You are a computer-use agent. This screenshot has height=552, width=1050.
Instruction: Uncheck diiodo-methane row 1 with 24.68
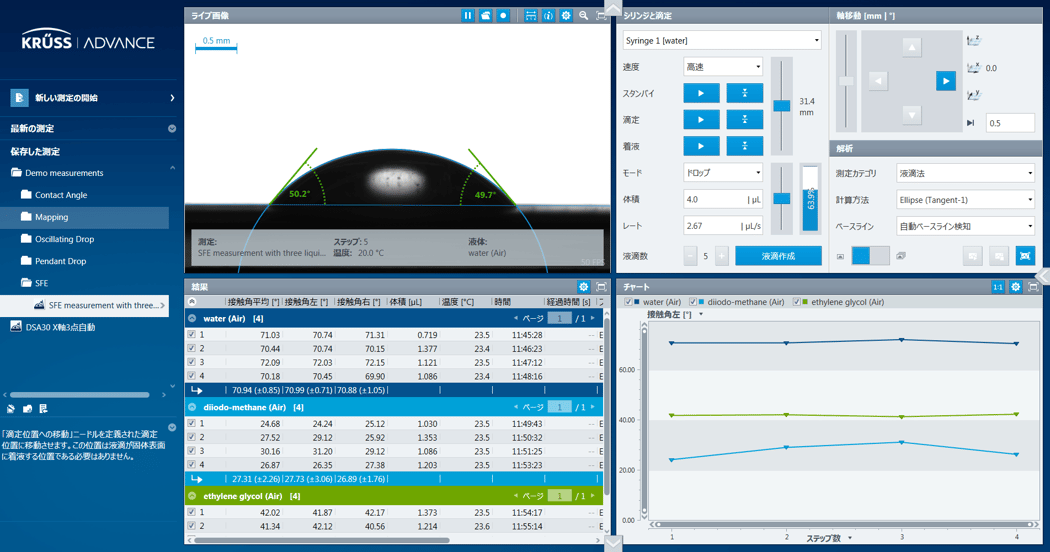(x=192, y=423)
